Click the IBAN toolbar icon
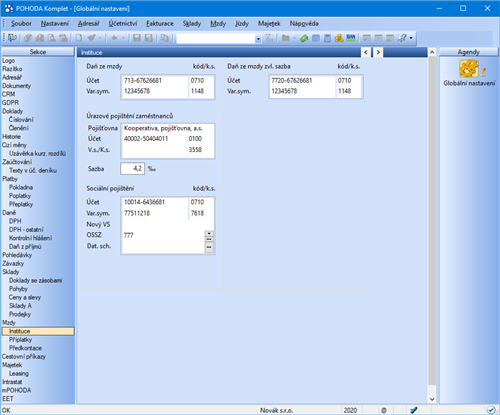 [351, 38]
